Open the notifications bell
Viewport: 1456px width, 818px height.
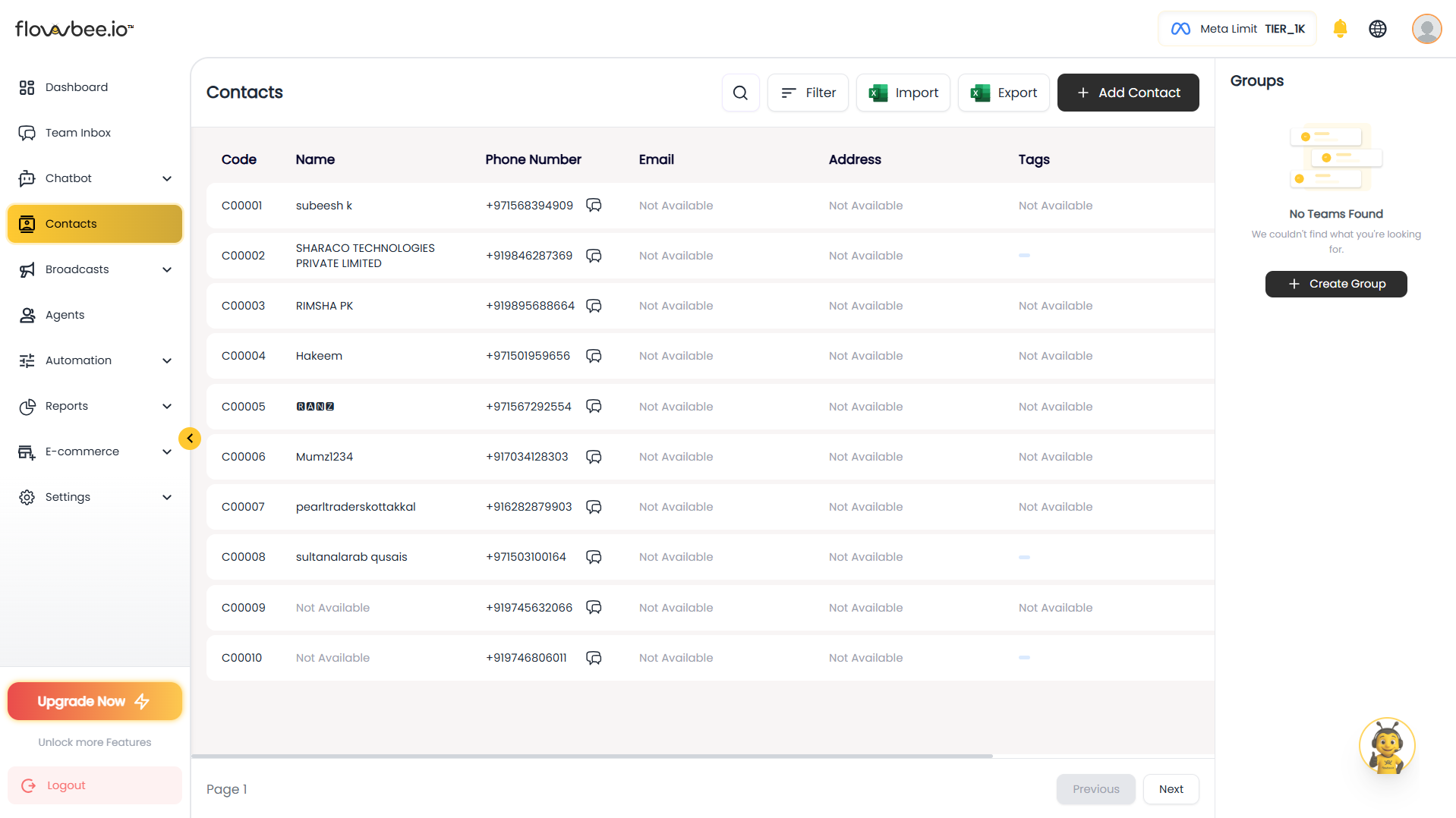(1340, 29)
